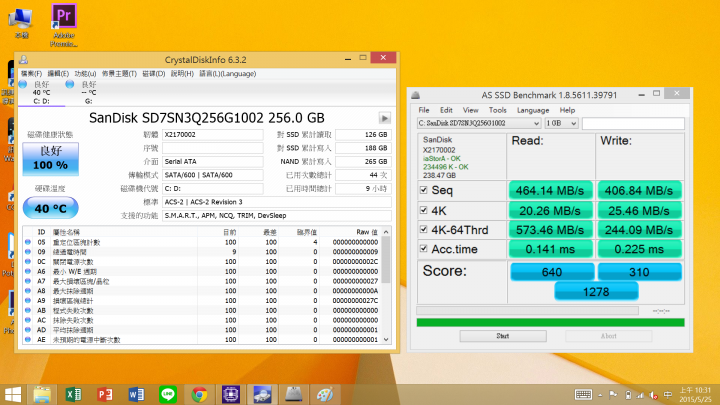Launch Excel from the taskbar
This screenshot has width=720, height=405.
pyautogui.click(x=73, y=394)
